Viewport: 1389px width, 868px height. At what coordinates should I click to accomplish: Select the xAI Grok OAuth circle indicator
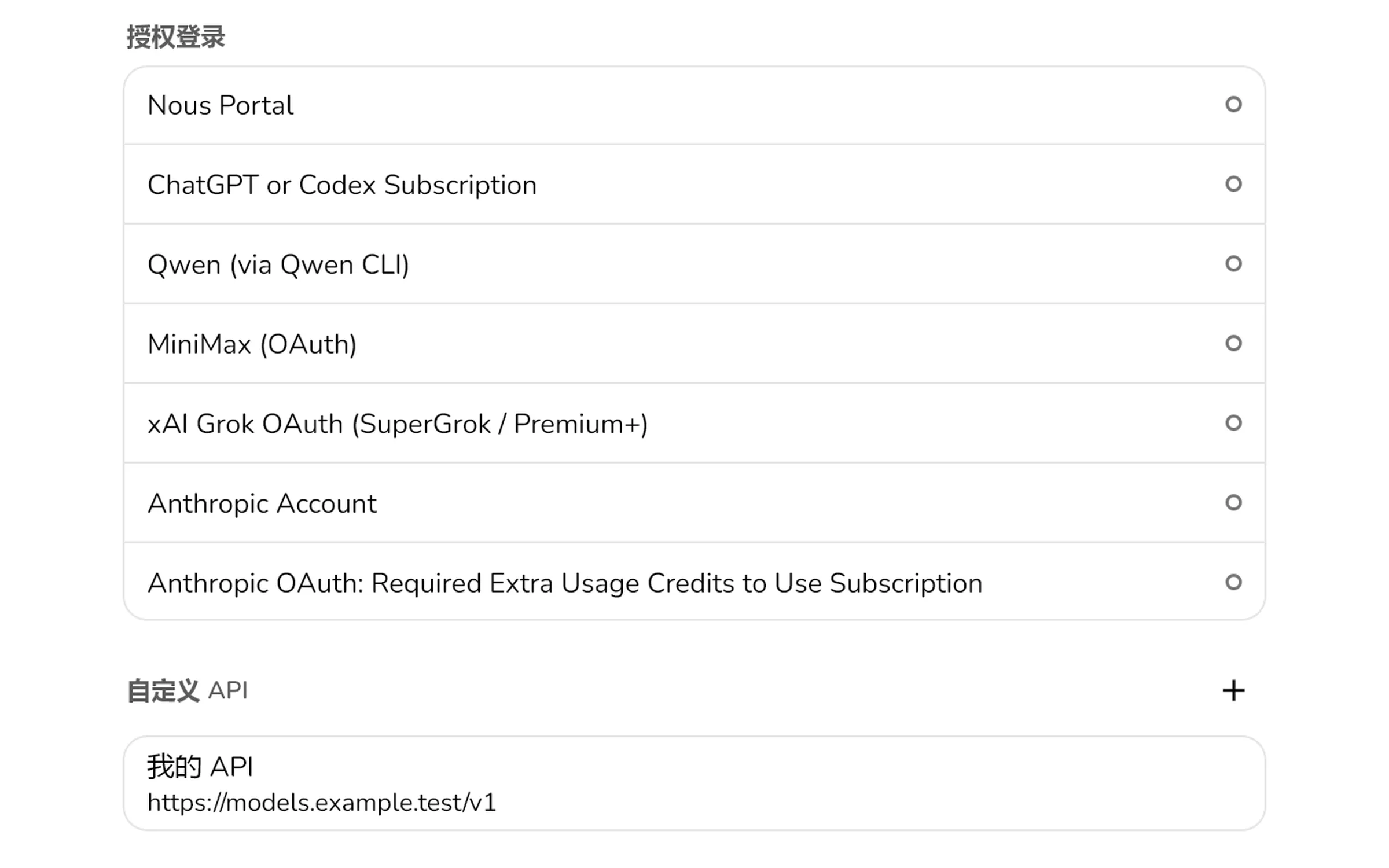point(1233,423)
